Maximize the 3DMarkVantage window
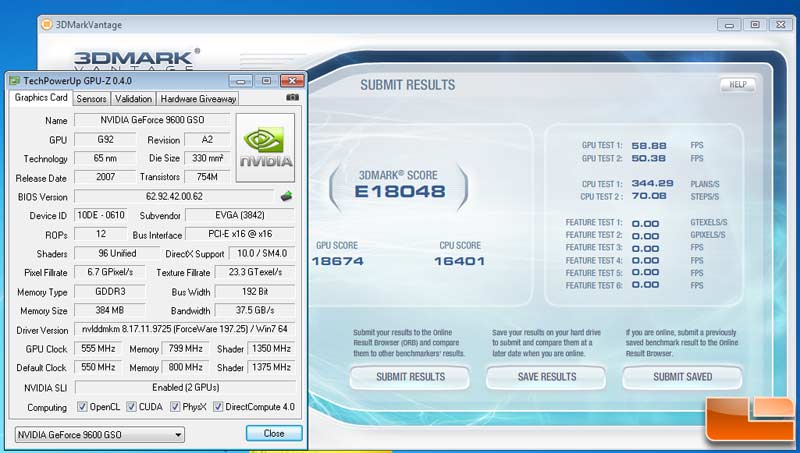Screen dimensions: 800x453 pyautogui.click(x=754, y=26)
